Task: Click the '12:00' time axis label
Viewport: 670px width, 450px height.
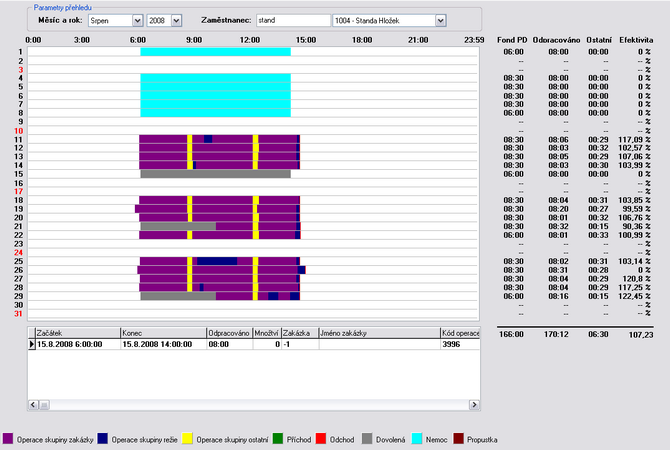Action: pyautogui.click(x=250, y=40)
